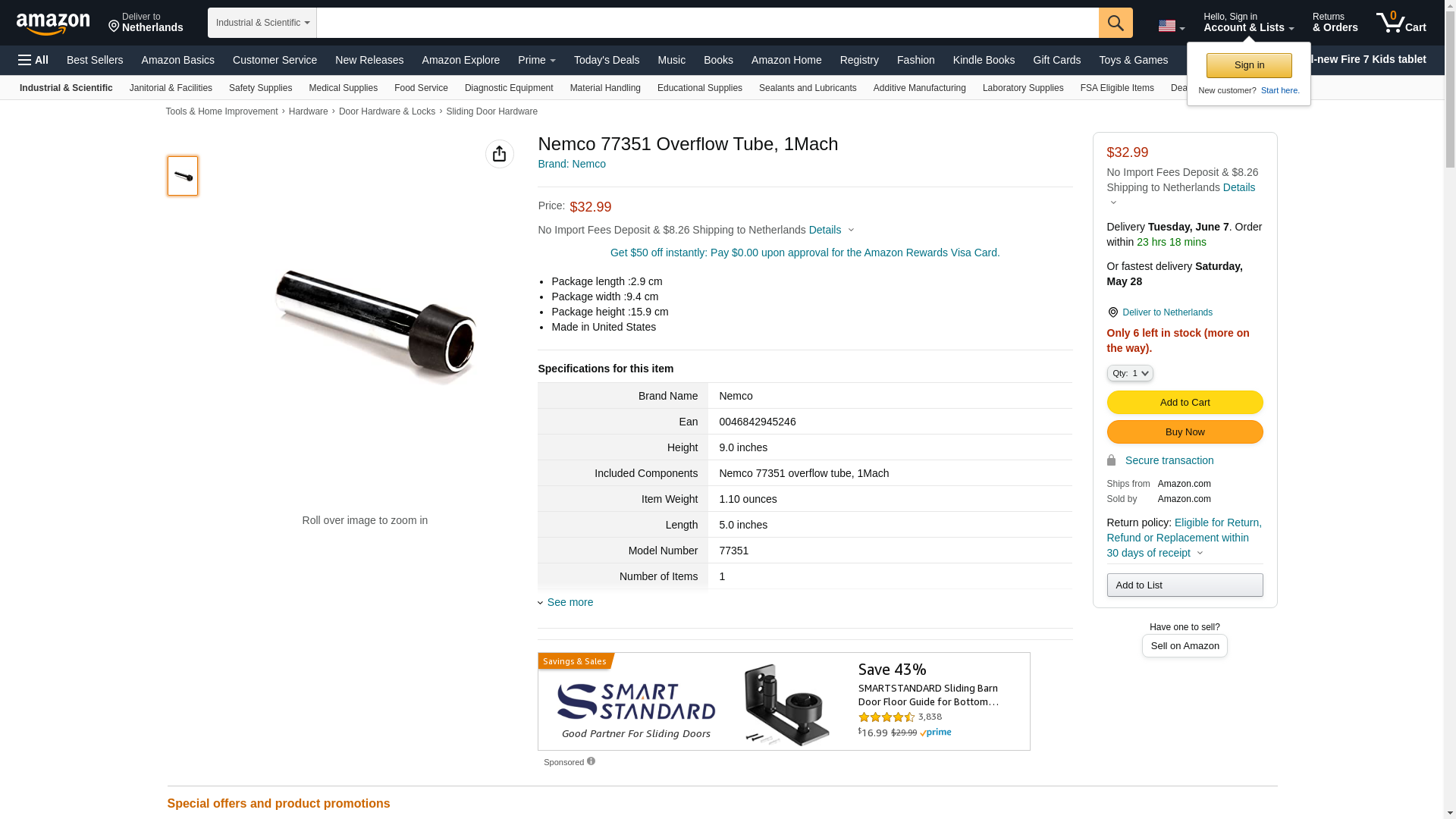Expand See more specifications
1456x819 pixels.
coord(566,602)
